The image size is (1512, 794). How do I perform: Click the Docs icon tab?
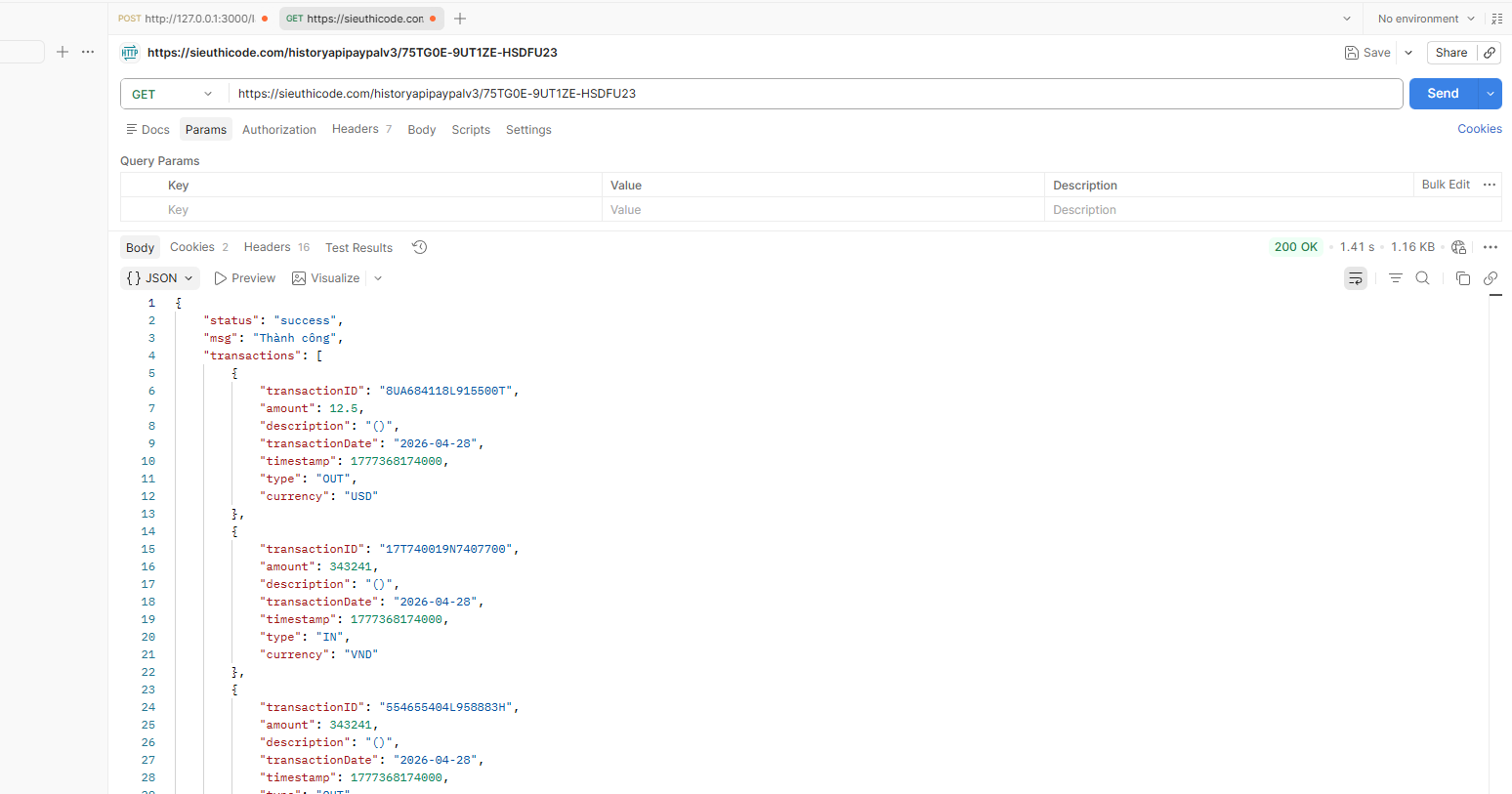coord(147,130)
